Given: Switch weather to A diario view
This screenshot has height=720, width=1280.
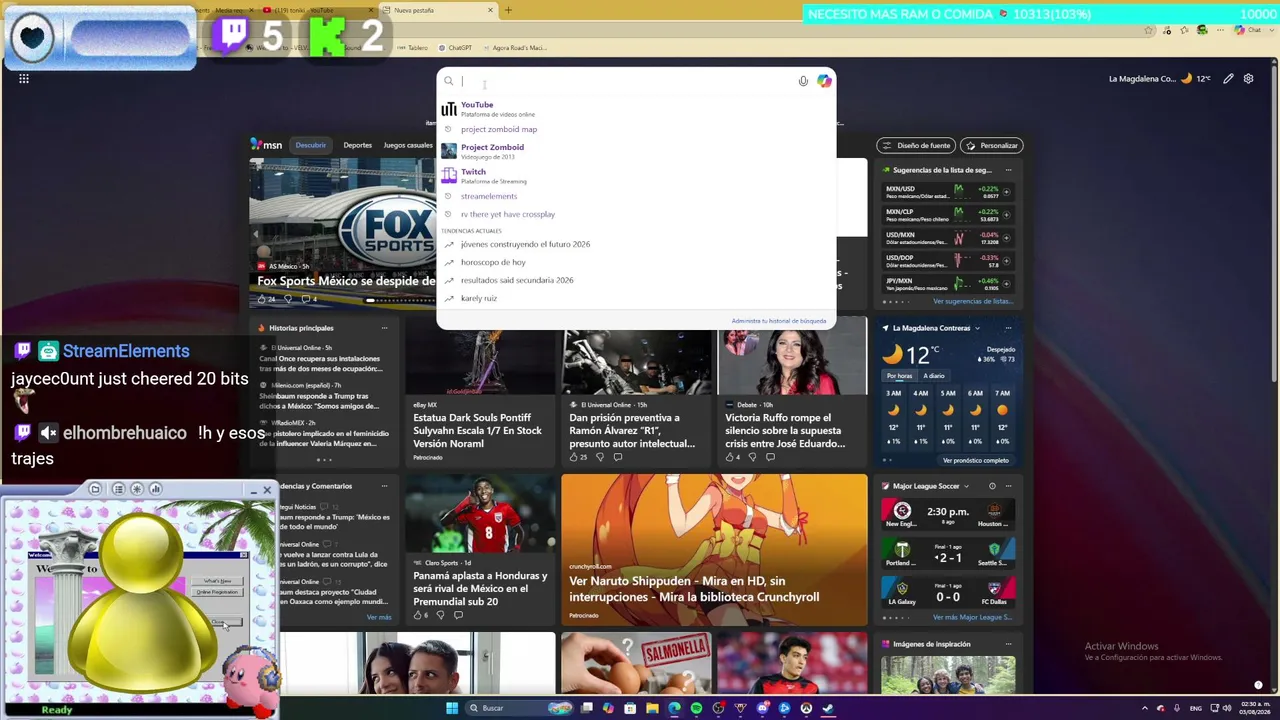Looking at the screenshot, I should (934, 376).
